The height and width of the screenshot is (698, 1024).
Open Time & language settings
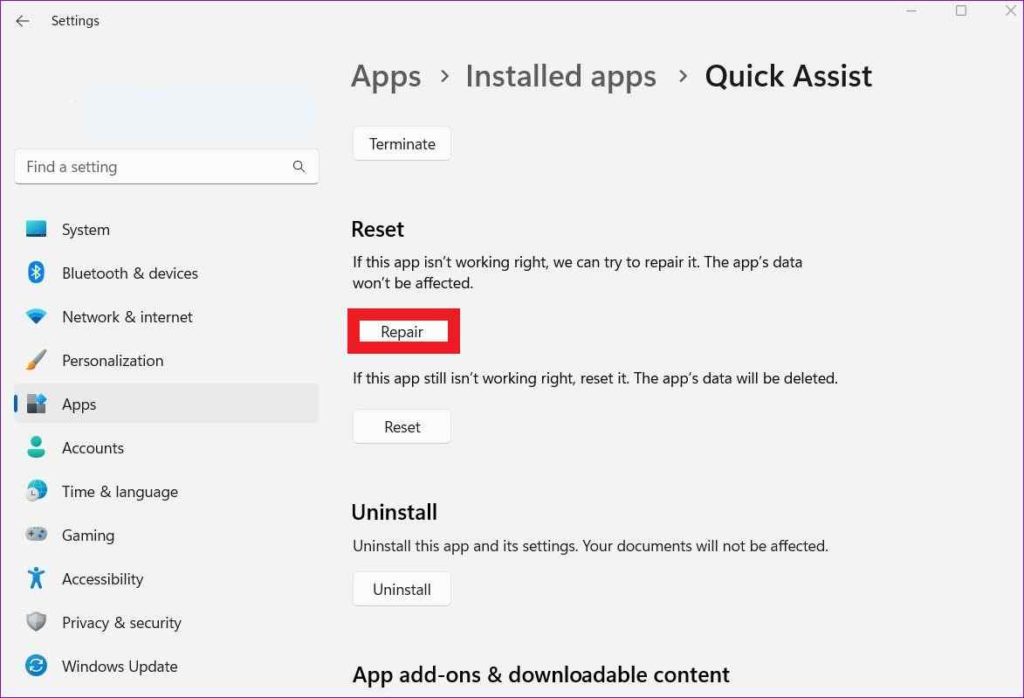coord(166,491)
